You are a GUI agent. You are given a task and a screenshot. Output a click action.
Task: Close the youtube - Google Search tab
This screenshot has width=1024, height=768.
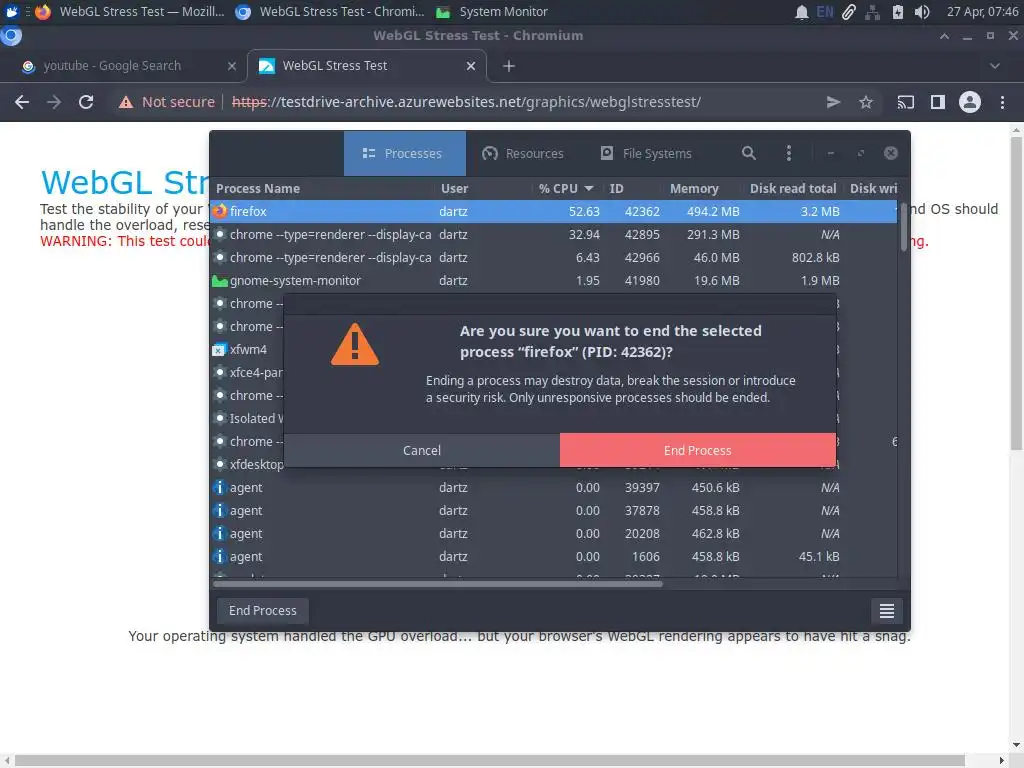pos(232,66)
